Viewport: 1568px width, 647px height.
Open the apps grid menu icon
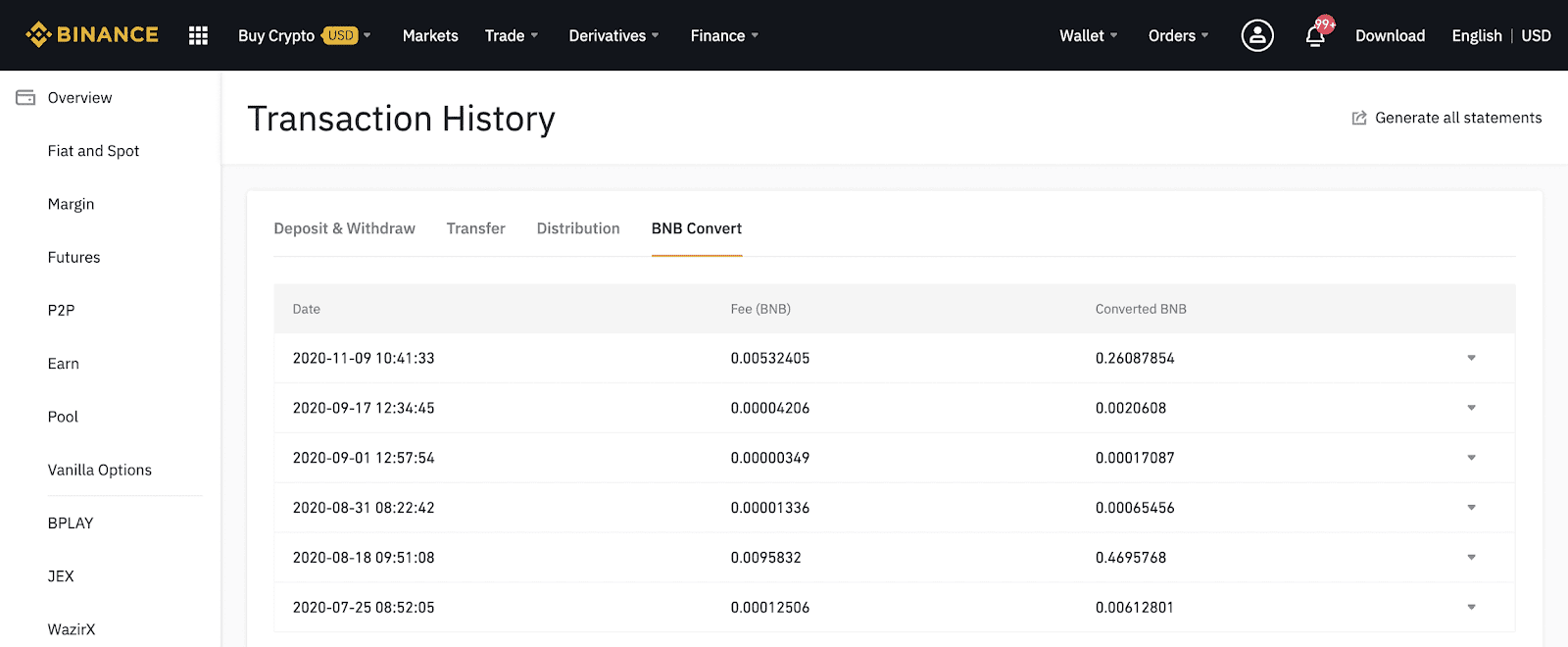pos(198,35)
